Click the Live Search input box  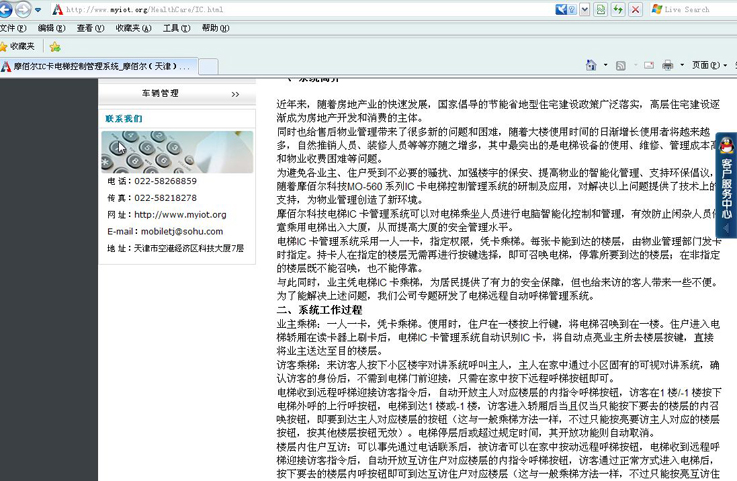[x=693, y=9]
